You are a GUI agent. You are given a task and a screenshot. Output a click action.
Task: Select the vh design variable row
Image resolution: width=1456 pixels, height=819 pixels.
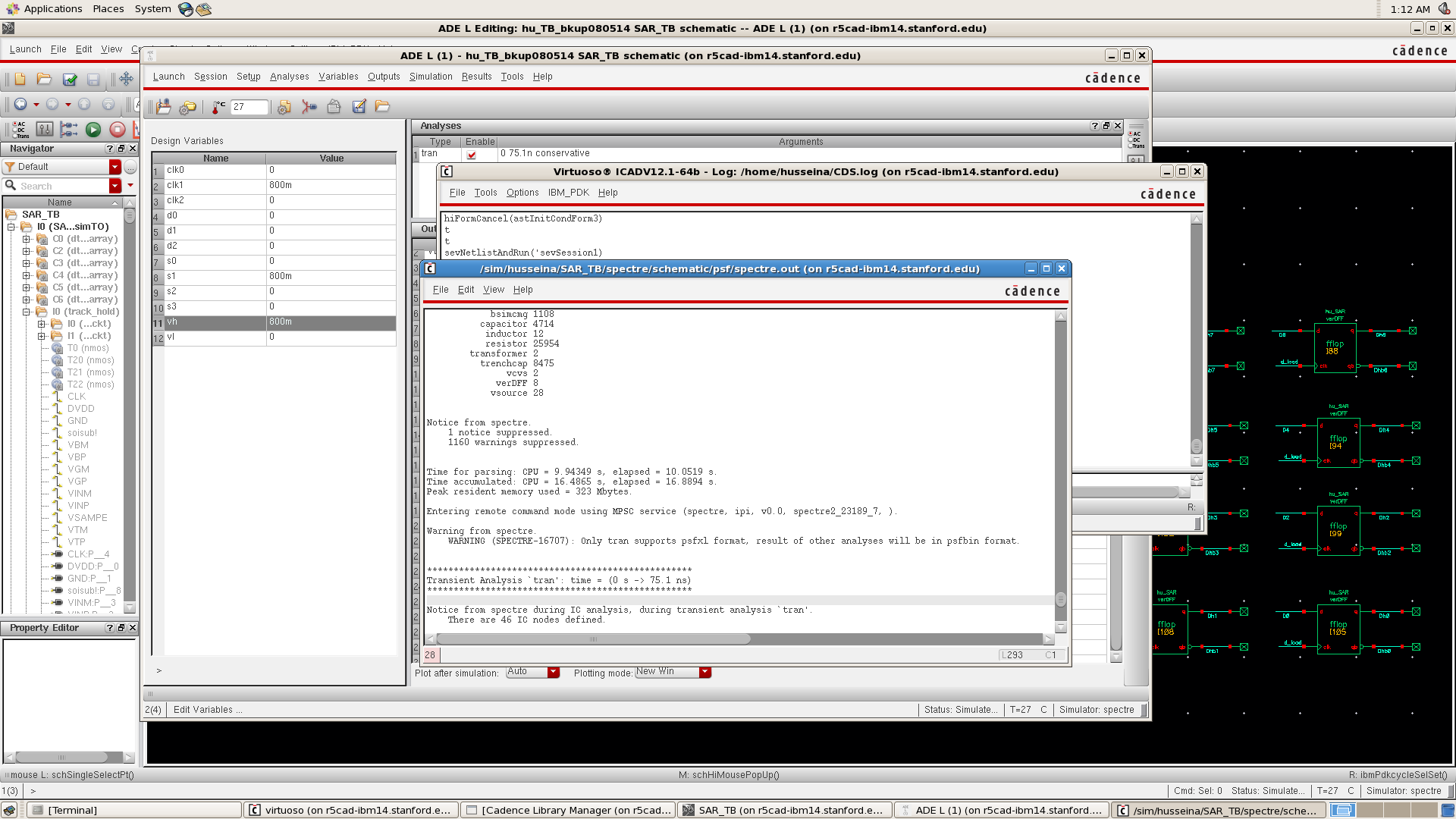coord(274,322)
